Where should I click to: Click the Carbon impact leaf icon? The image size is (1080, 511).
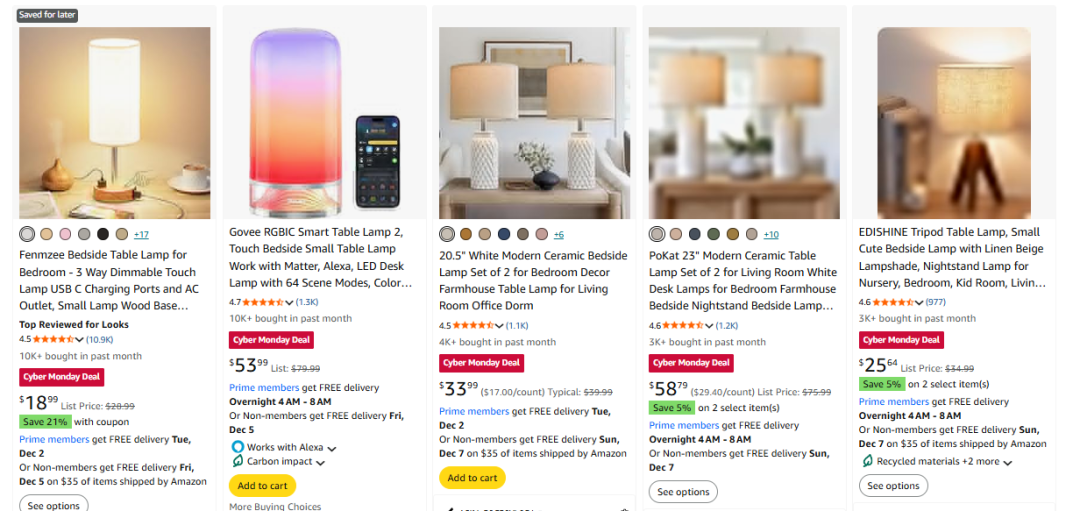click(x=237, y=462)
